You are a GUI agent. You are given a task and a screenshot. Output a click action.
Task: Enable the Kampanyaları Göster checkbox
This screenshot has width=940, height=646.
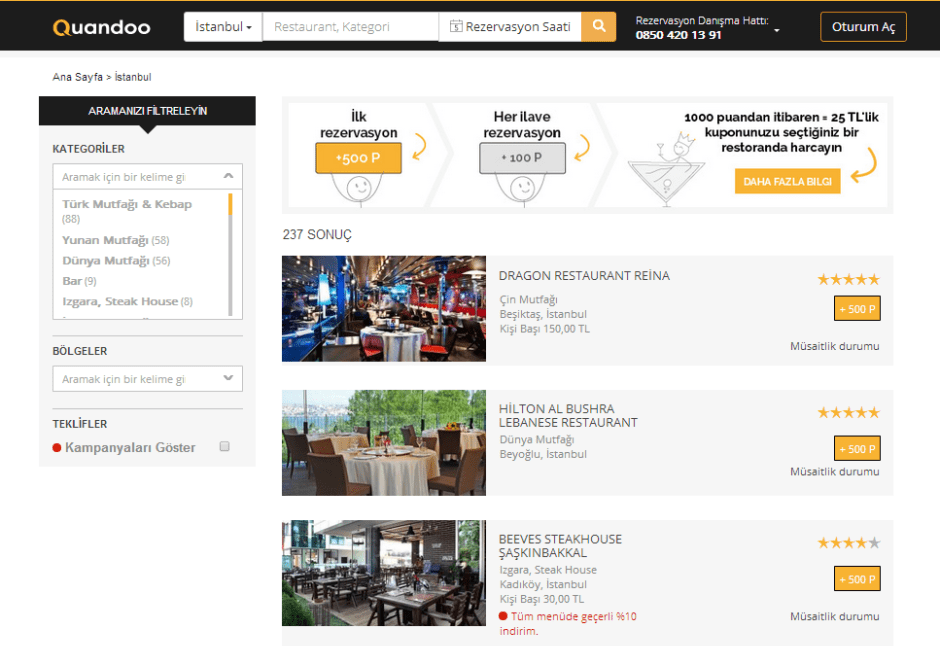click(224, 447)
